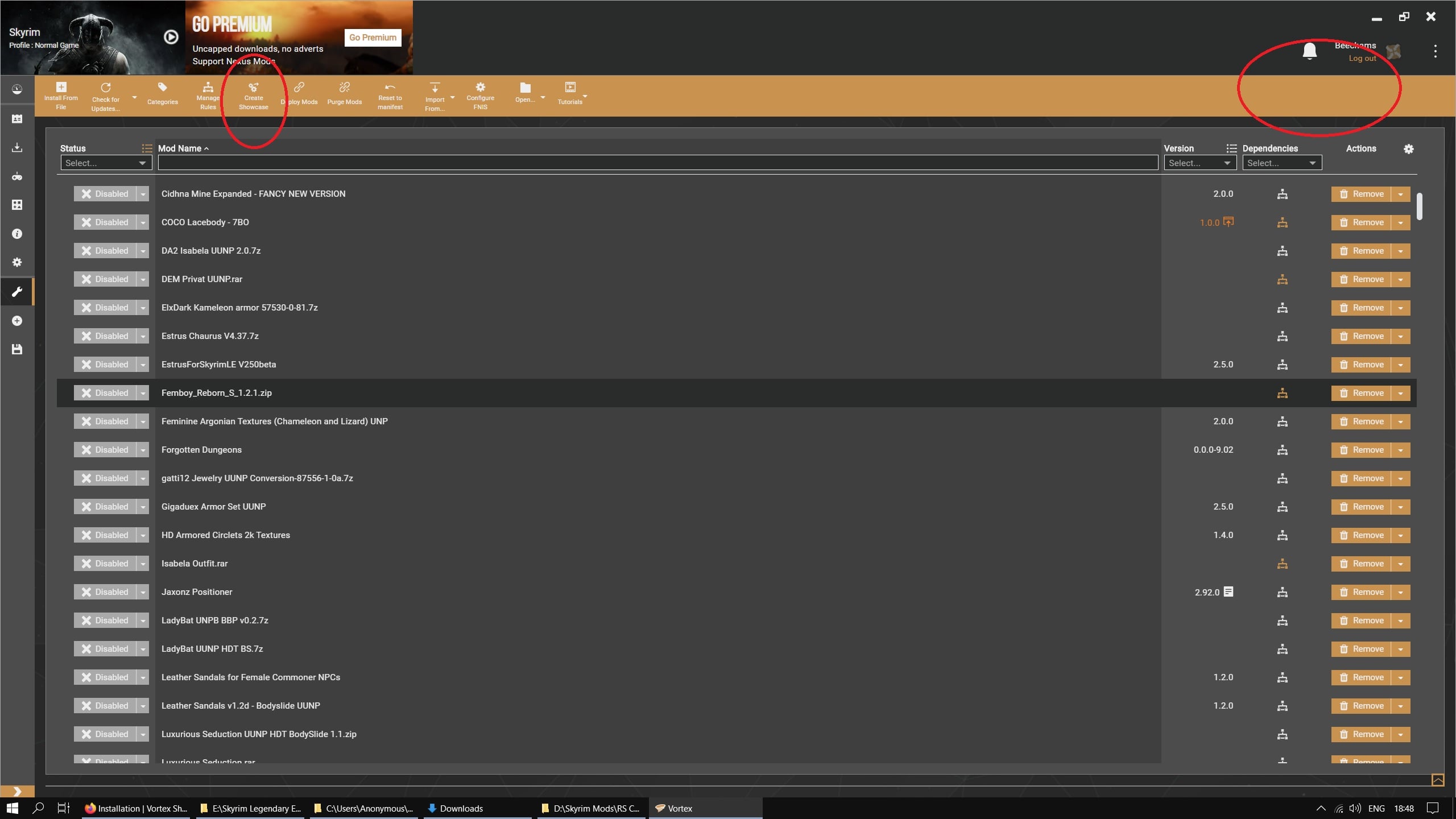Image resolution: width=1456 pixels, height=819 pixels.
Task: Open Vortex Settings gear in the sidebar
Action: pyautogui.click(x=17, y=262)
